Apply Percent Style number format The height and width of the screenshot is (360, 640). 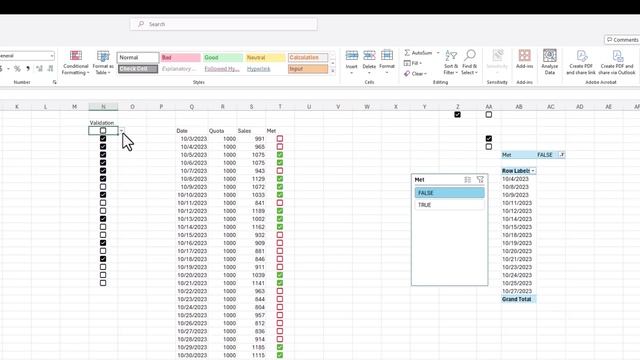(17, 69)
